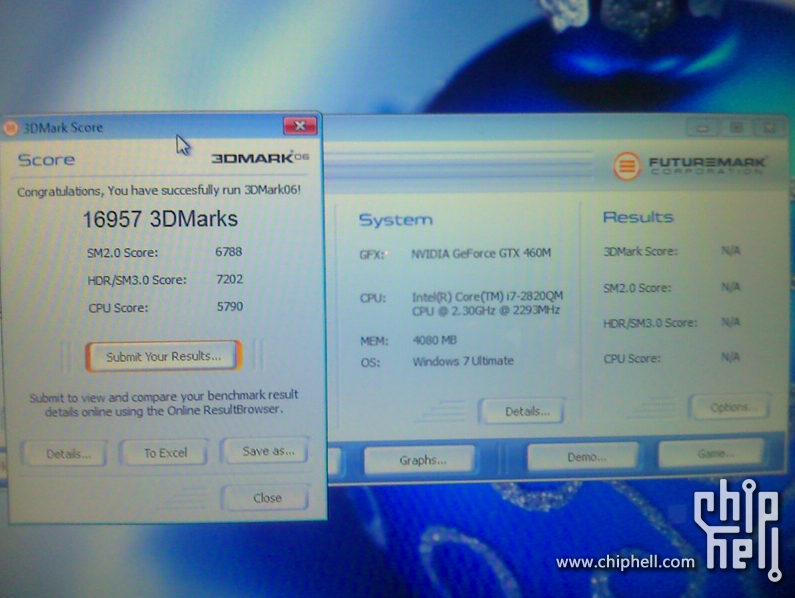Select the Windows 7 Ultimate OS text
This screenshot has width=795, height=598.
[463, 361]
